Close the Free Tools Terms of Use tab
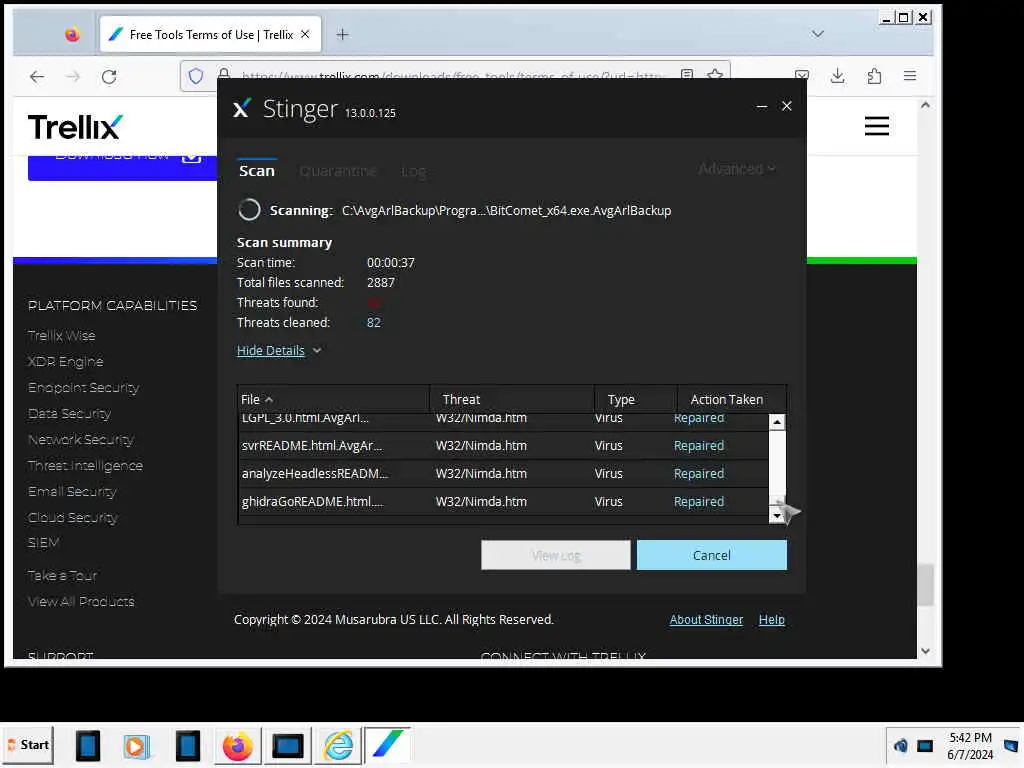 [305, 35]
